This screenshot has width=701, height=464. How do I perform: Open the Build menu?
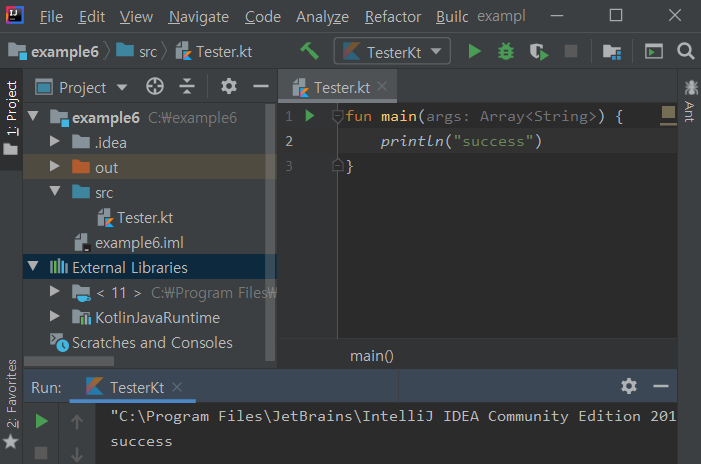(x=452, y=17)
